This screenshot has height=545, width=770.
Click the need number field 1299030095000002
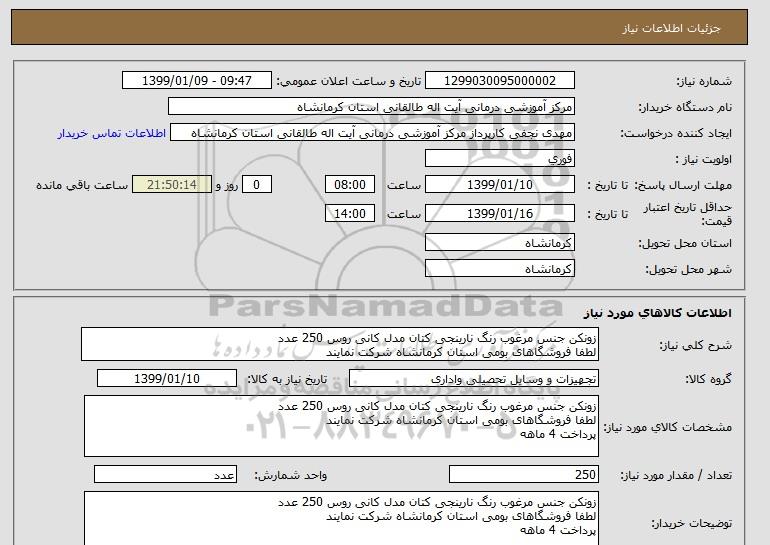(x=499, y=81)
